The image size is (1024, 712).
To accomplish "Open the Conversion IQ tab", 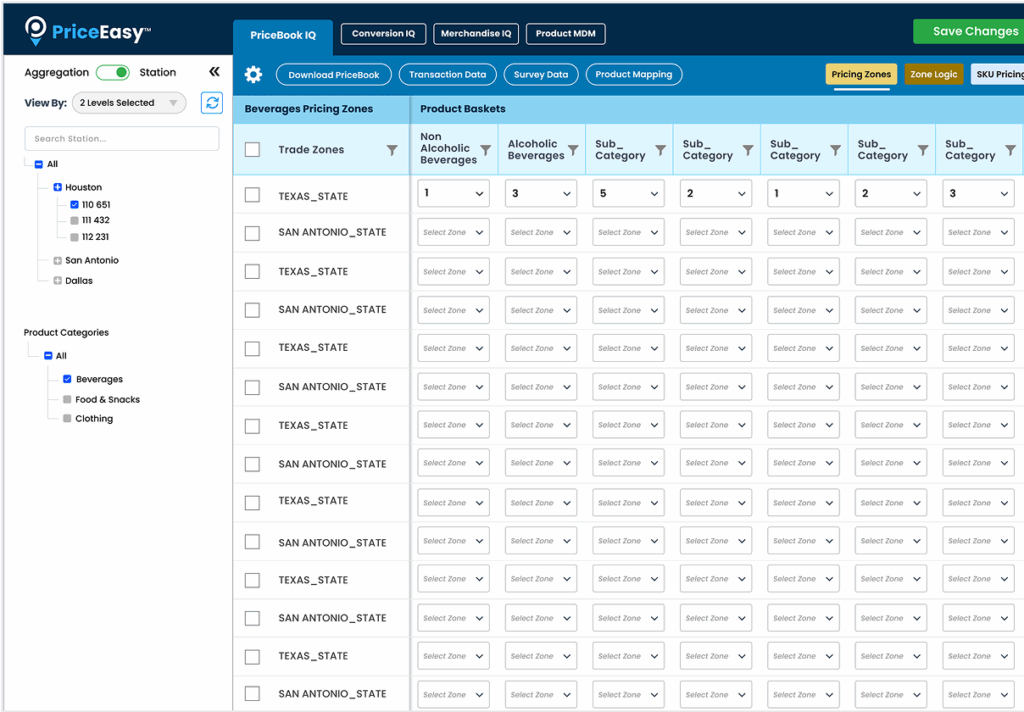I will (x=383, y=34).
